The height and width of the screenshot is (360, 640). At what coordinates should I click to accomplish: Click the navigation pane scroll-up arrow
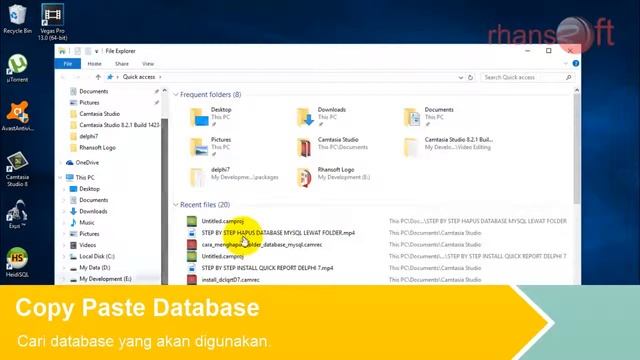pos(164,91)
